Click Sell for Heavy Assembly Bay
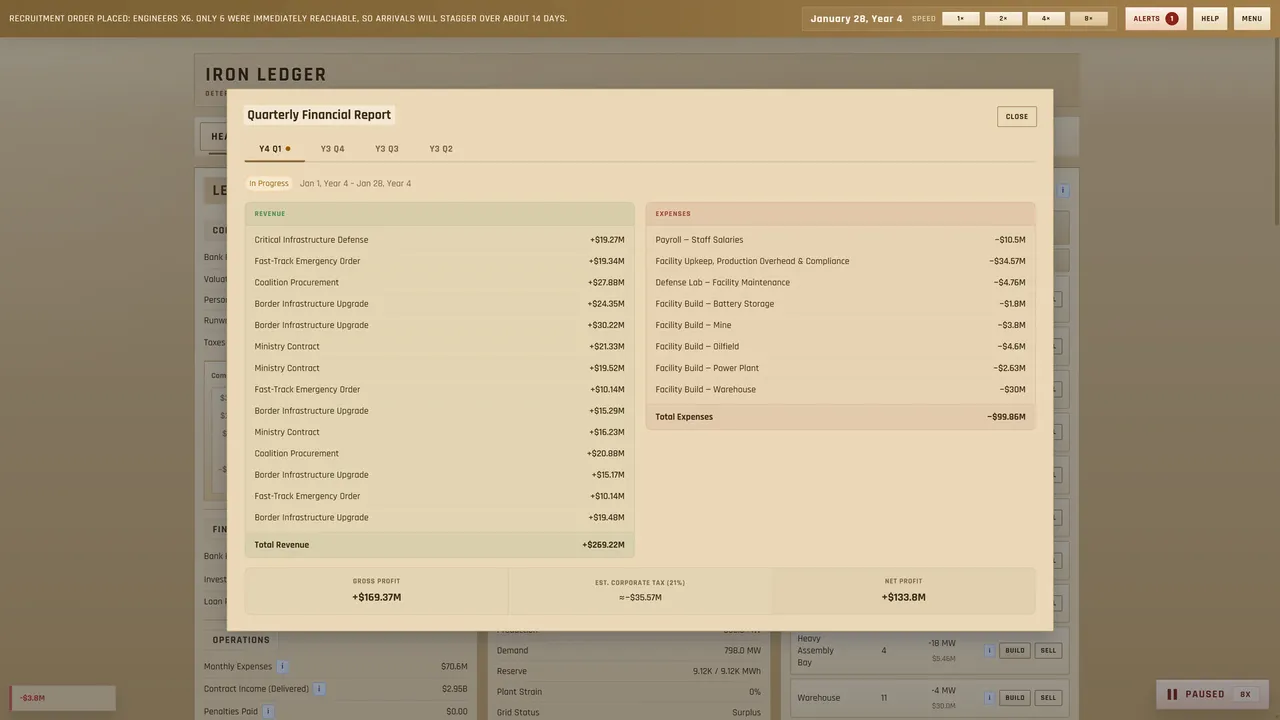 click(x=1048, y=650)
